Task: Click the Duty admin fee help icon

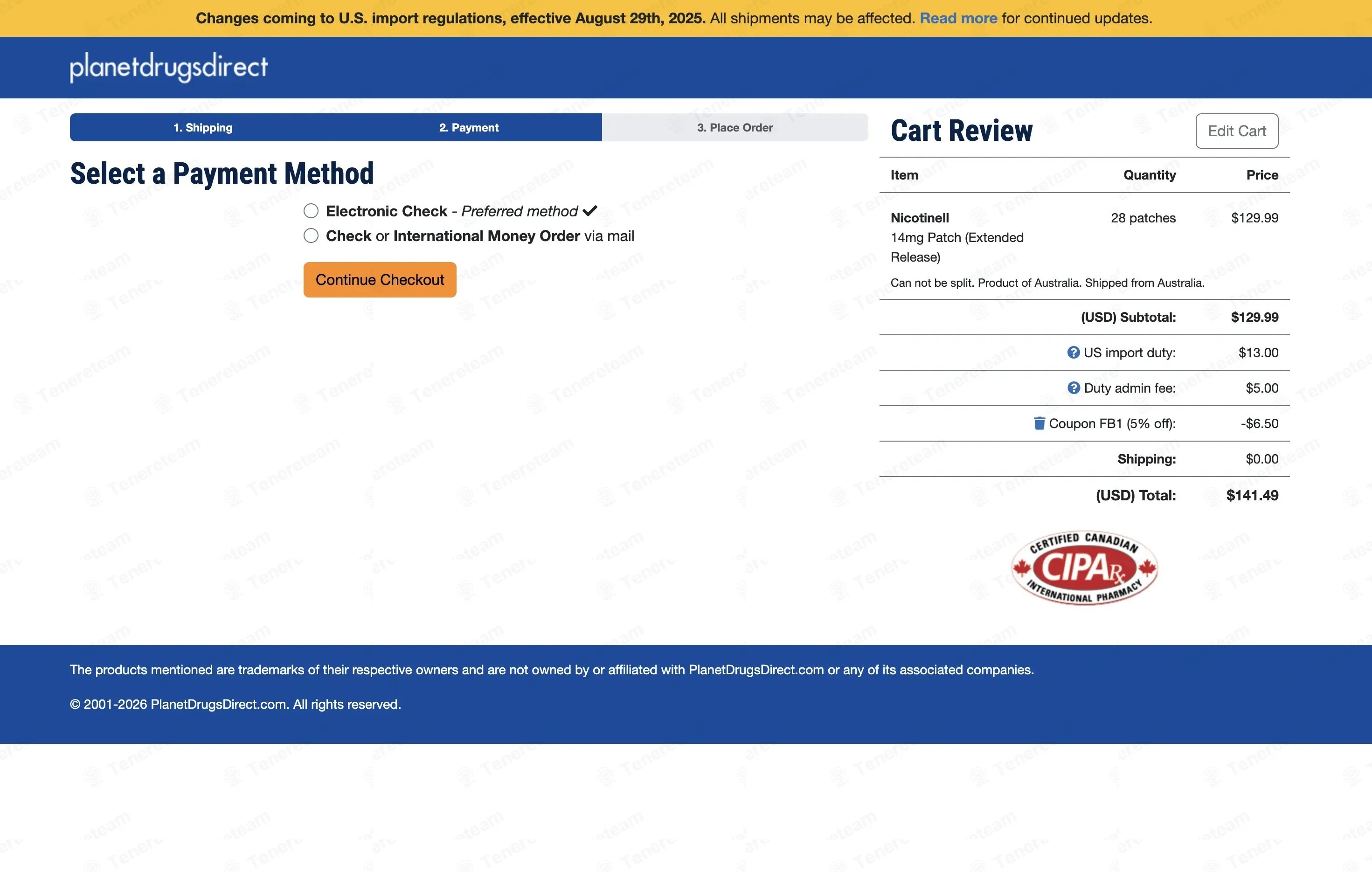Action: (1073, 388)
